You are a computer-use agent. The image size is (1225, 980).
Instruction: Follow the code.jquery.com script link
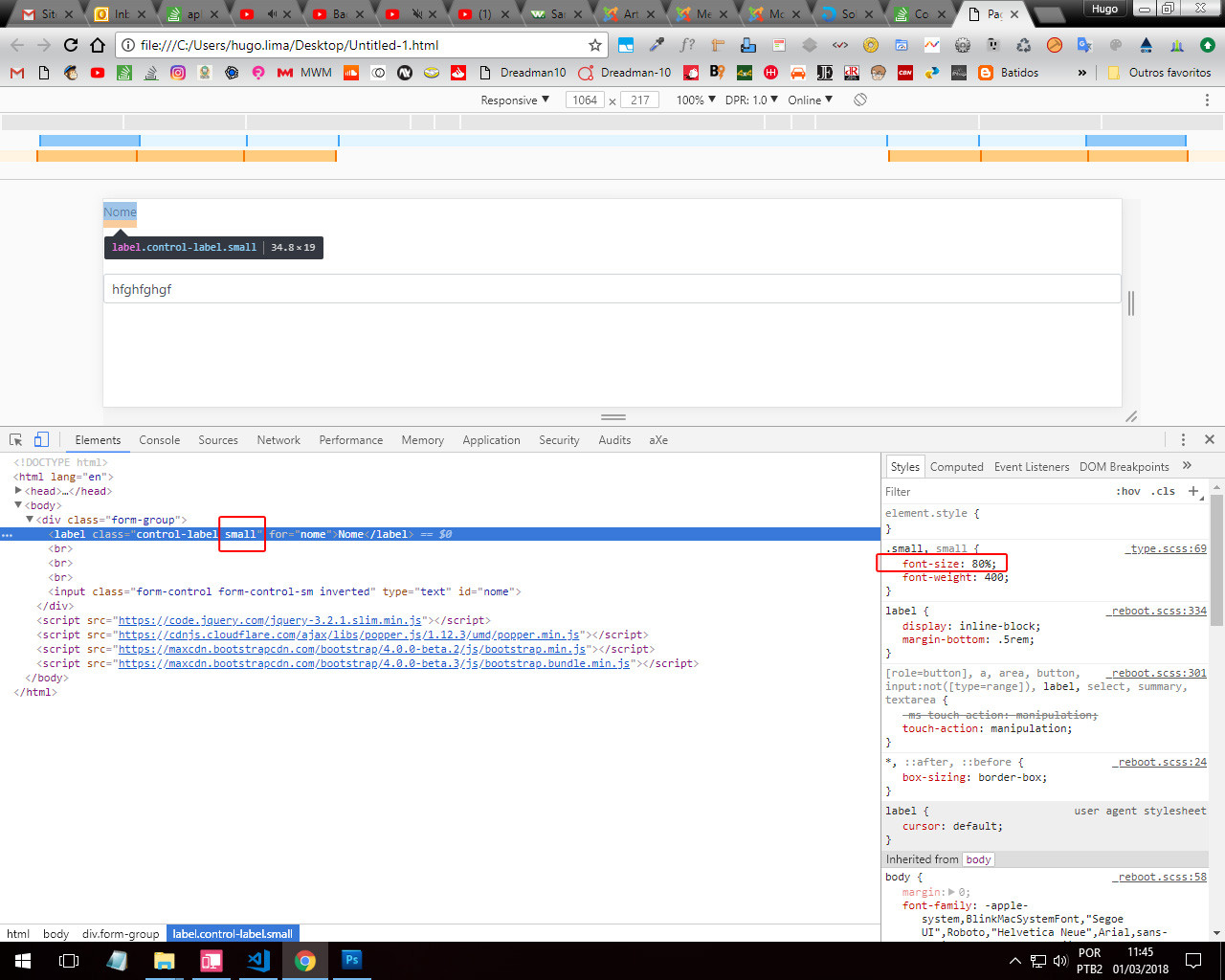[x=270, y=620]
